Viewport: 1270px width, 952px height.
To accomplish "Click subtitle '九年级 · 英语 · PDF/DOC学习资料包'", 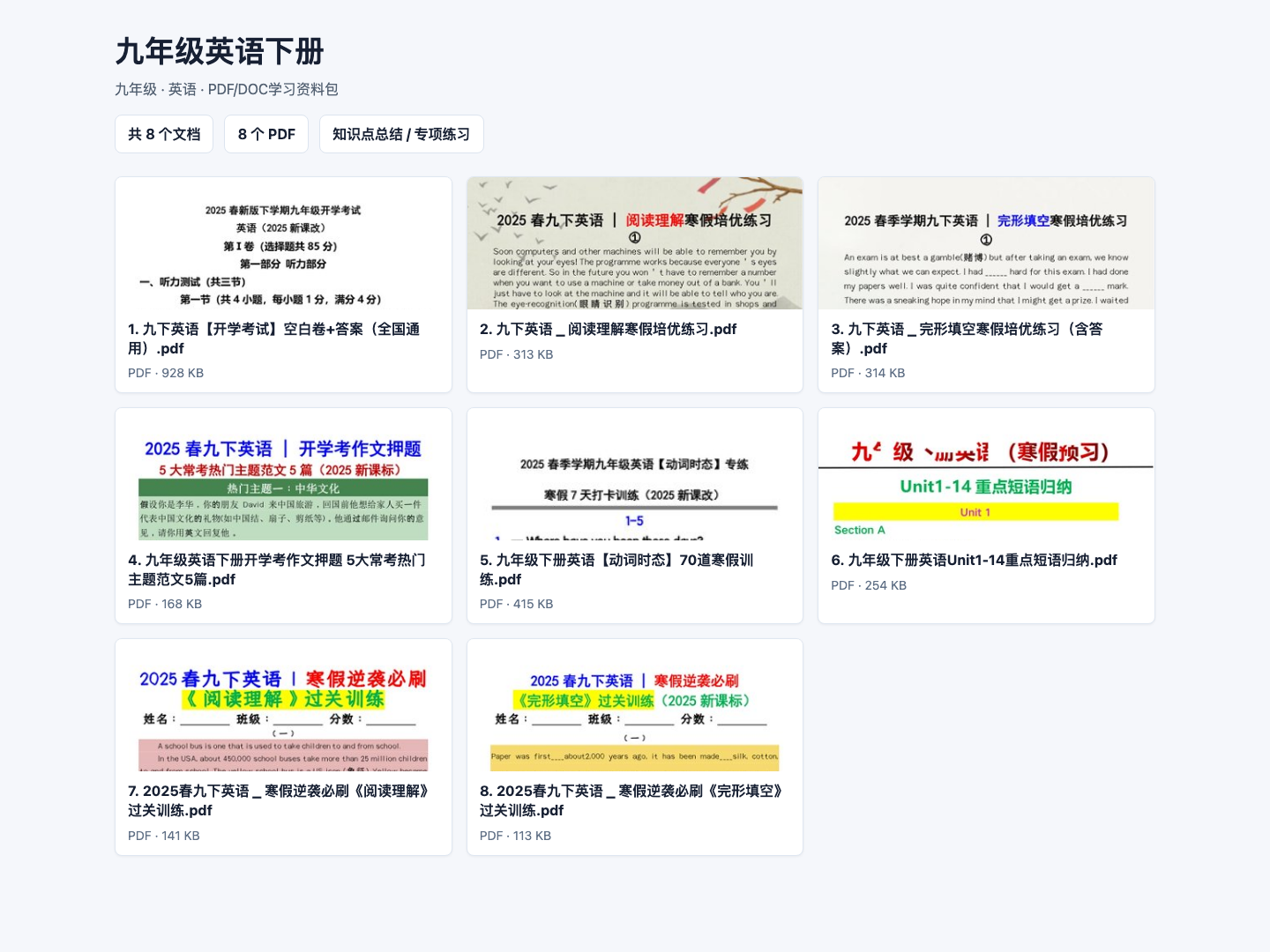I will 227,89.
